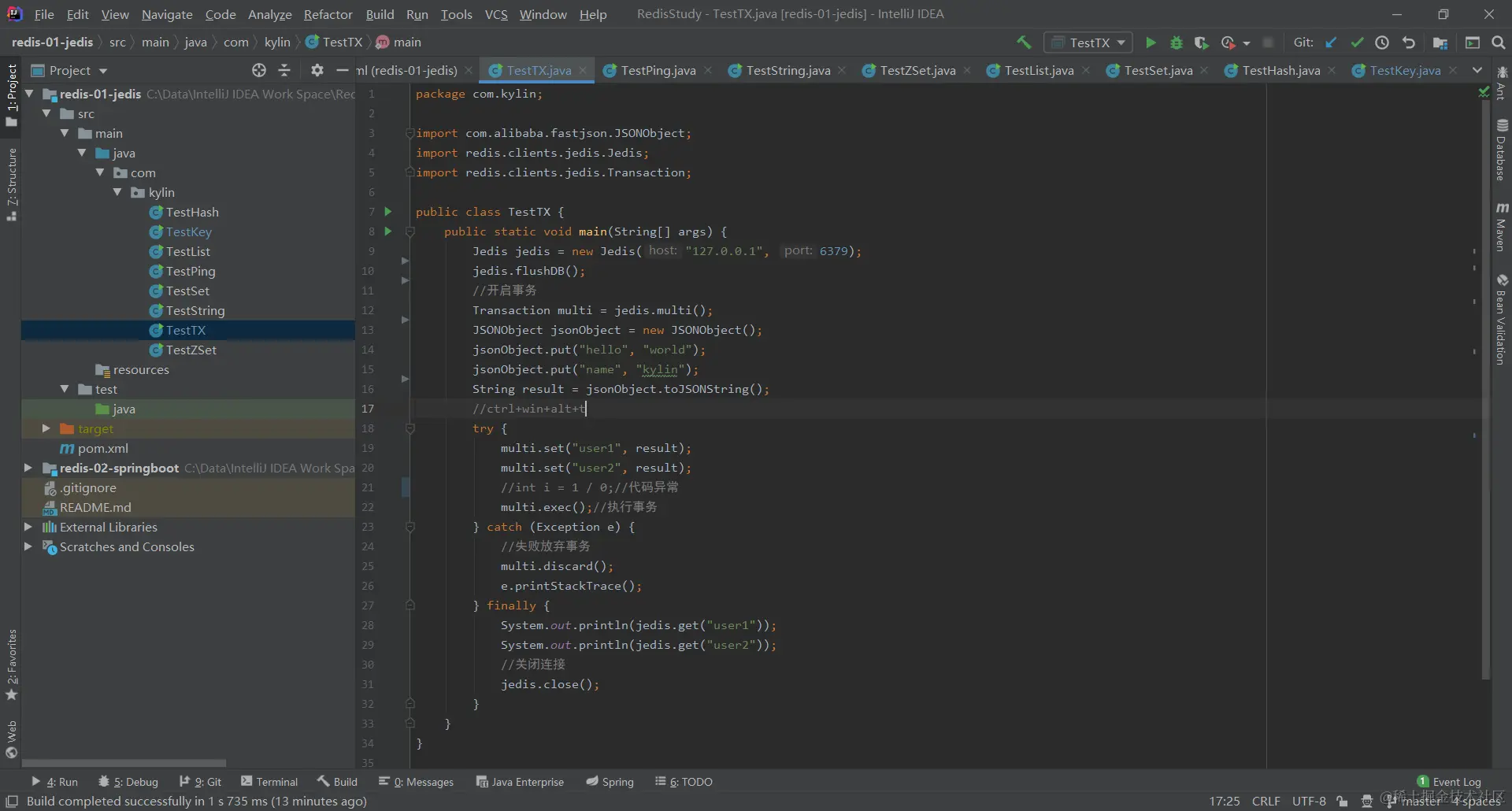The width and height of the screenshot is (1512, 811).
Task: Click the Git update project arrow
Action: [x=1331, y=43]
